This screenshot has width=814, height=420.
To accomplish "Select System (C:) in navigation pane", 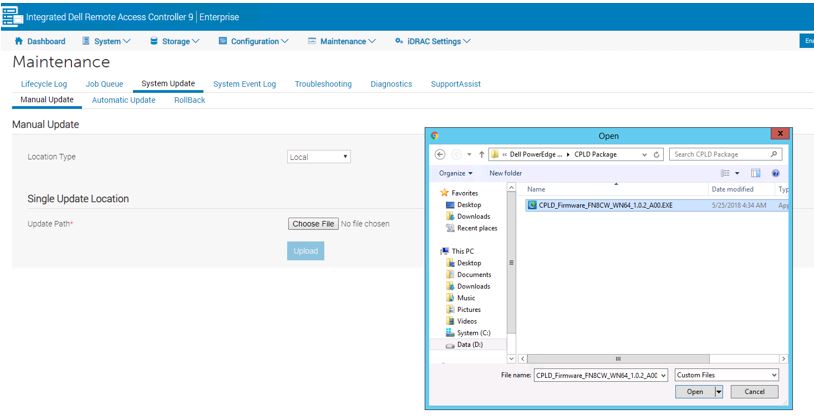I will click(x=474, y=333).
